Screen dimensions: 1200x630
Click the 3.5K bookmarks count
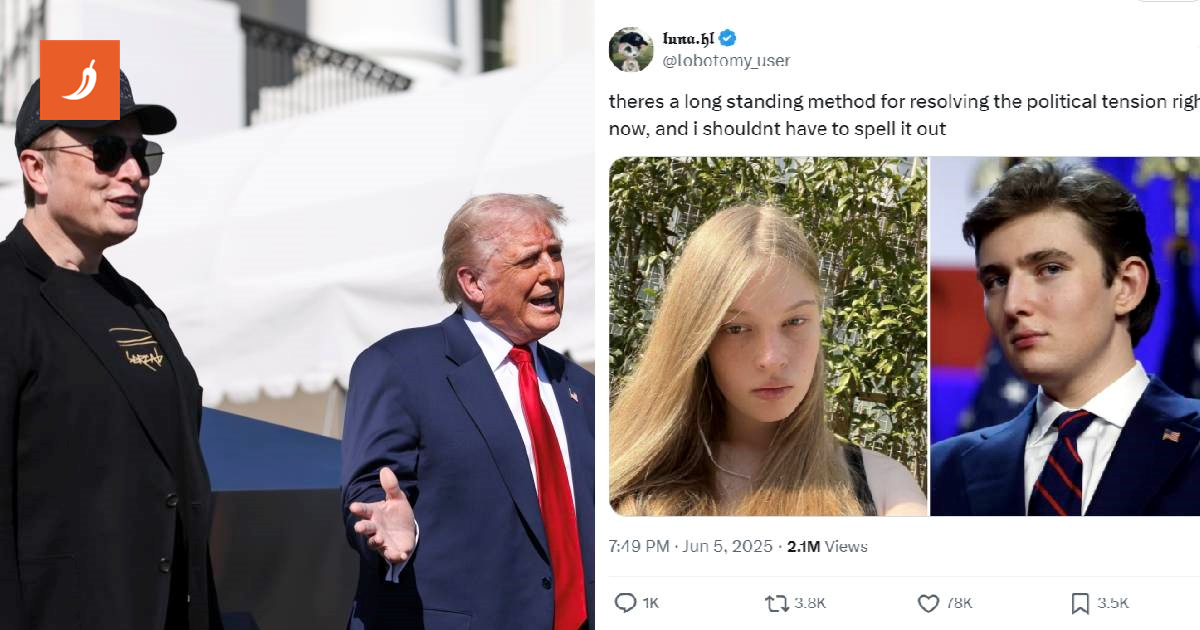[1113, 603]
